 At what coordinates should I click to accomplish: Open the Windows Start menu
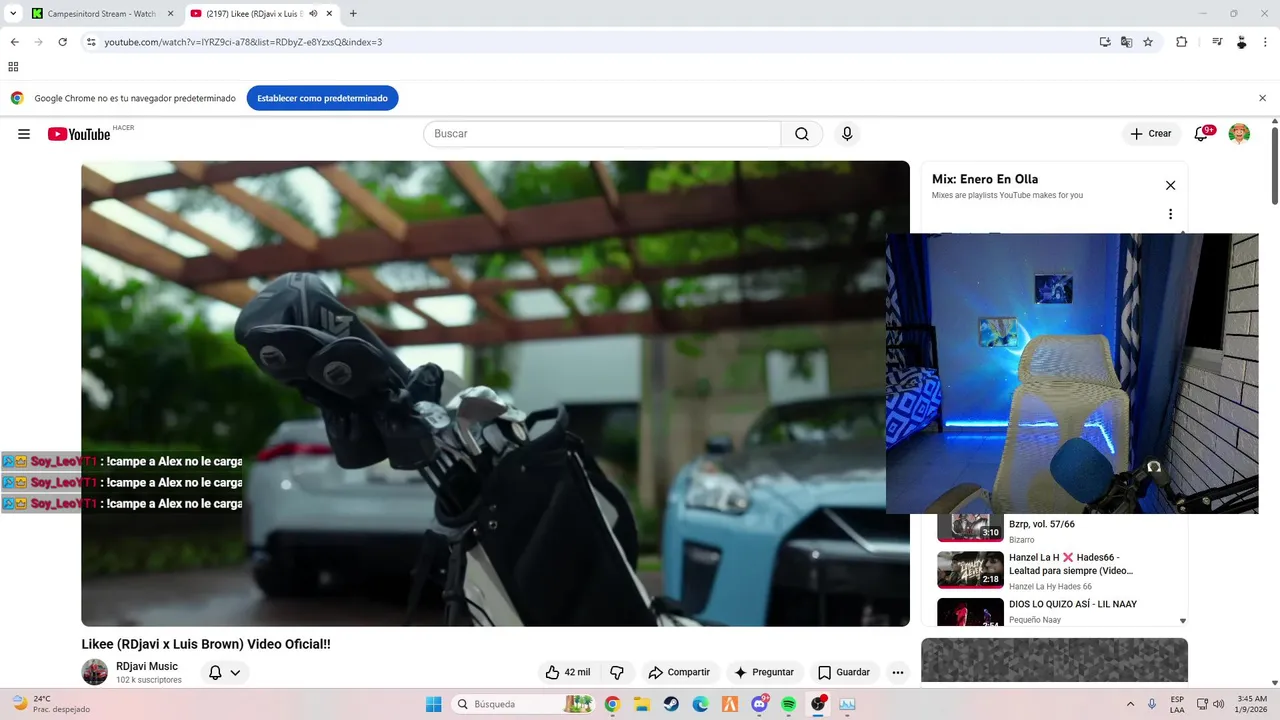[434, 704]
